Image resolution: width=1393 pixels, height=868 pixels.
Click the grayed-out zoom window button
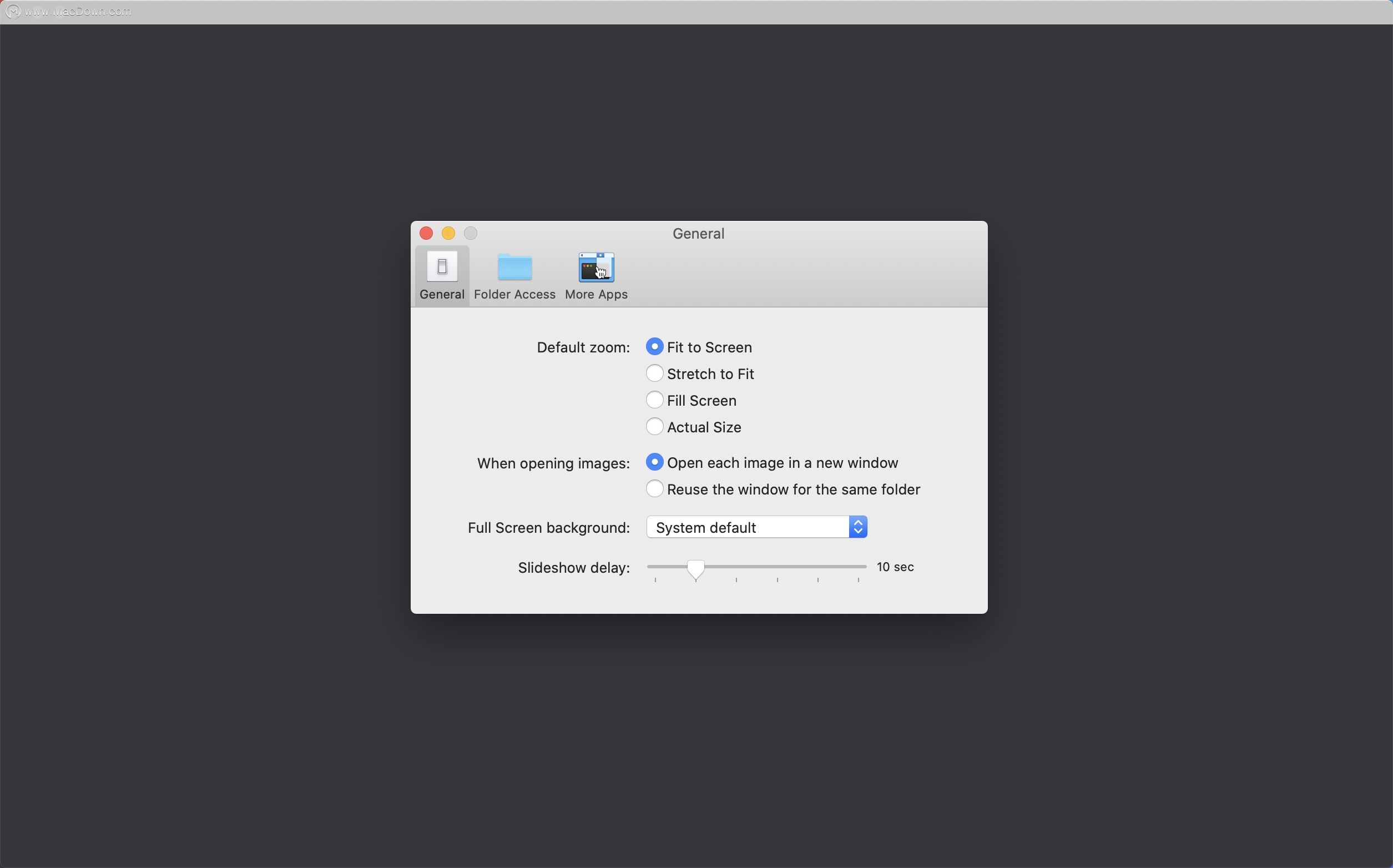[x=471, y=233]
